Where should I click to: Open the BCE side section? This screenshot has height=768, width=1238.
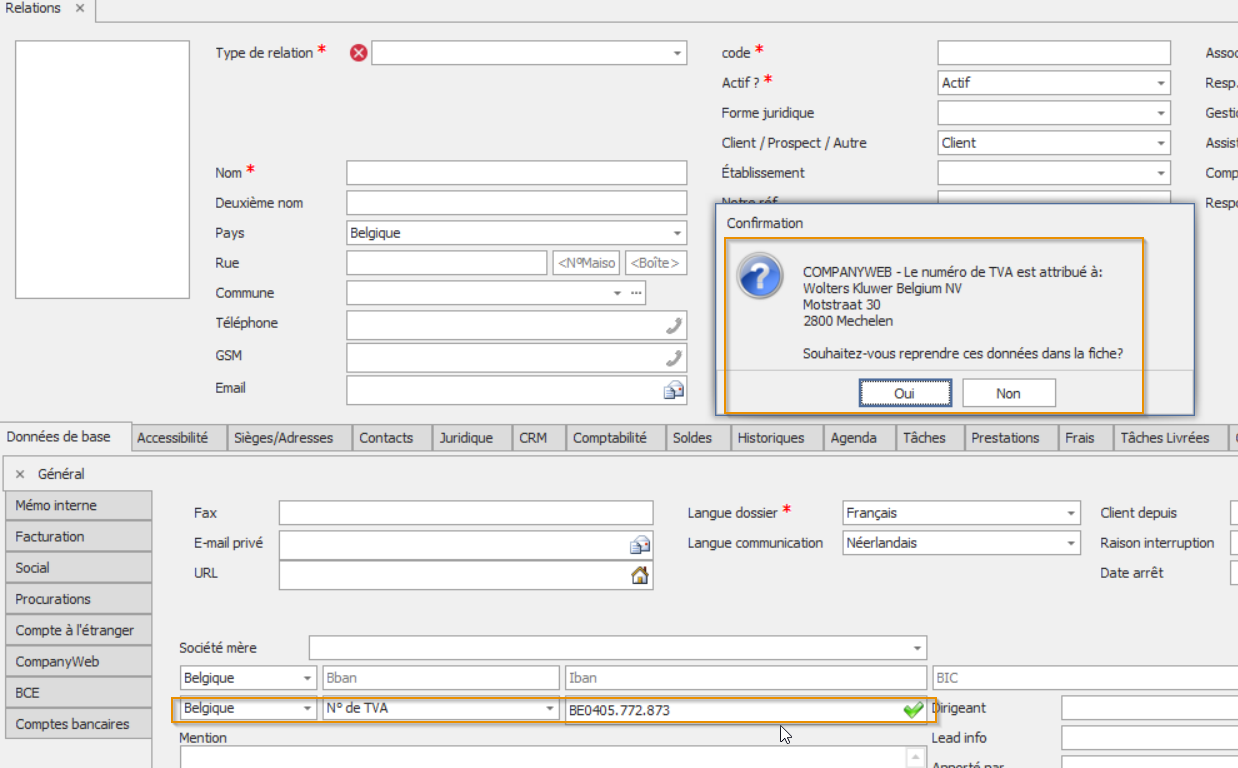pos(79,693)
